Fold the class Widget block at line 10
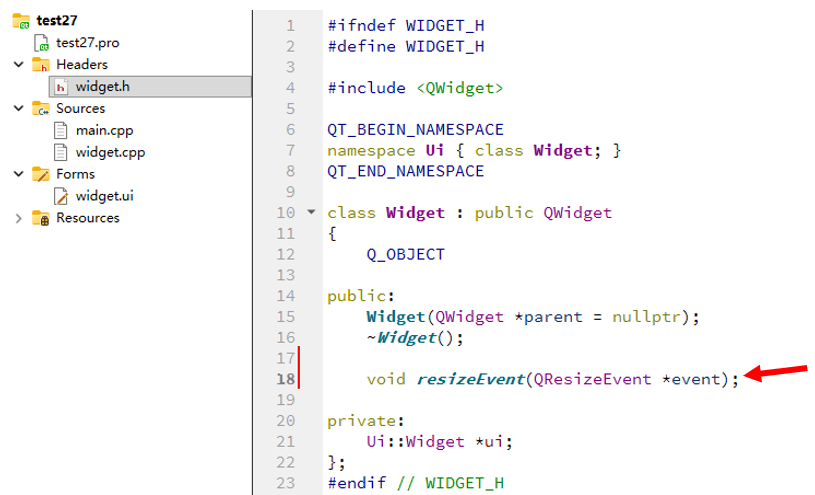The width and height of the screenshot is (815, 495). tap(311, 212)
